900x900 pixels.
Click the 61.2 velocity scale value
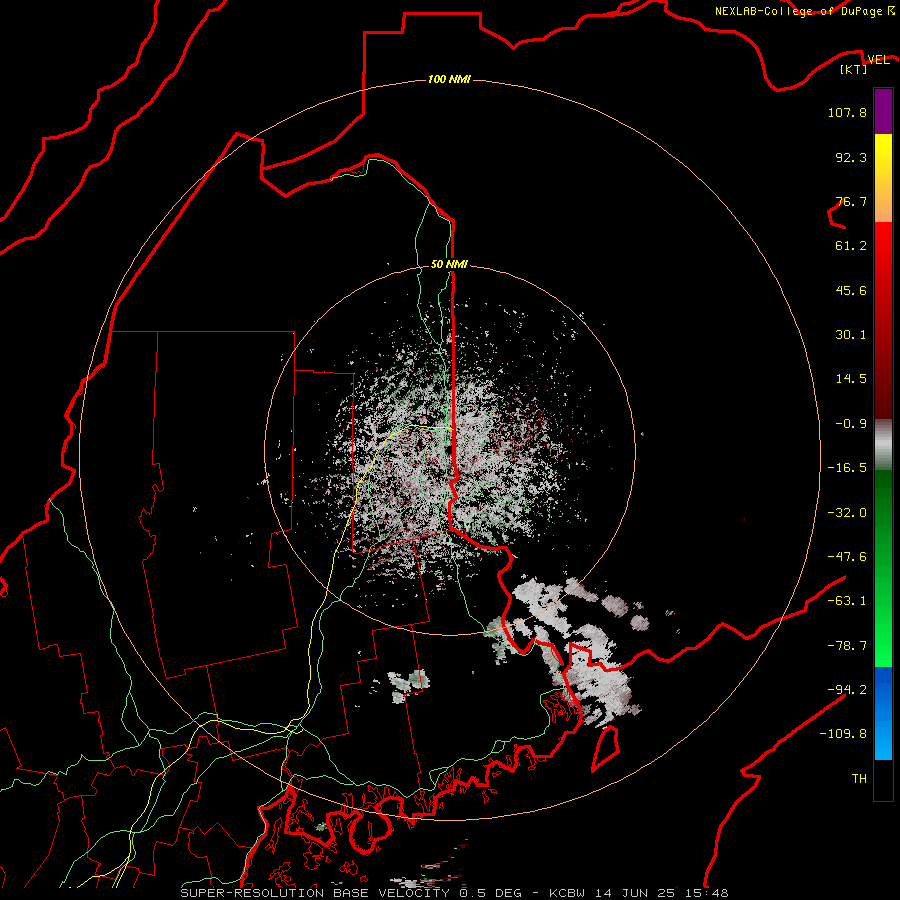tap(851, 246)
